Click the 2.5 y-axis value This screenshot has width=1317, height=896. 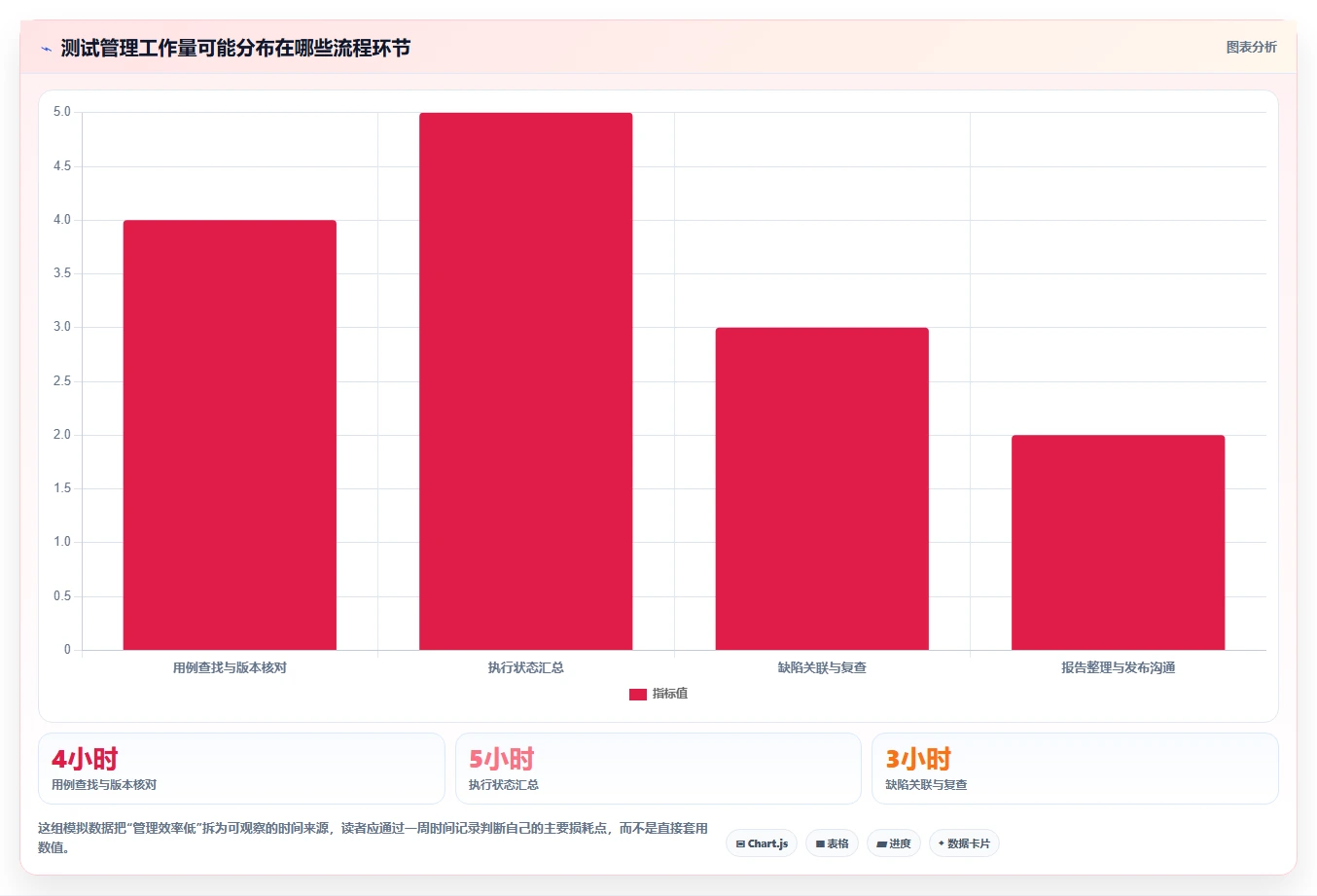pyautogui.click(x=62, y=381)
